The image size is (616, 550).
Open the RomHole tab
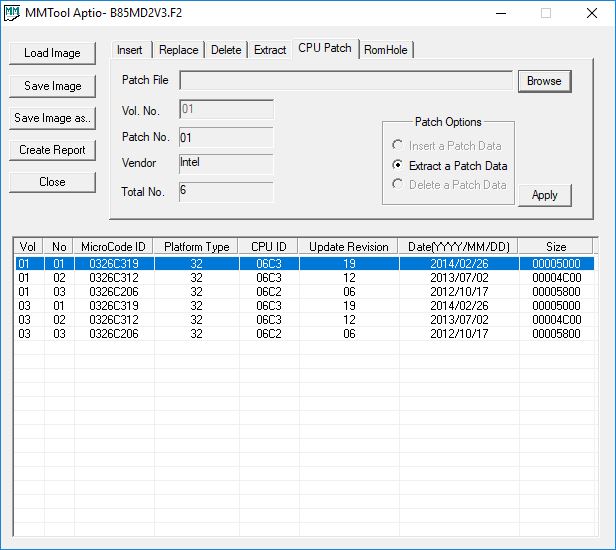(x=386, y=50)
